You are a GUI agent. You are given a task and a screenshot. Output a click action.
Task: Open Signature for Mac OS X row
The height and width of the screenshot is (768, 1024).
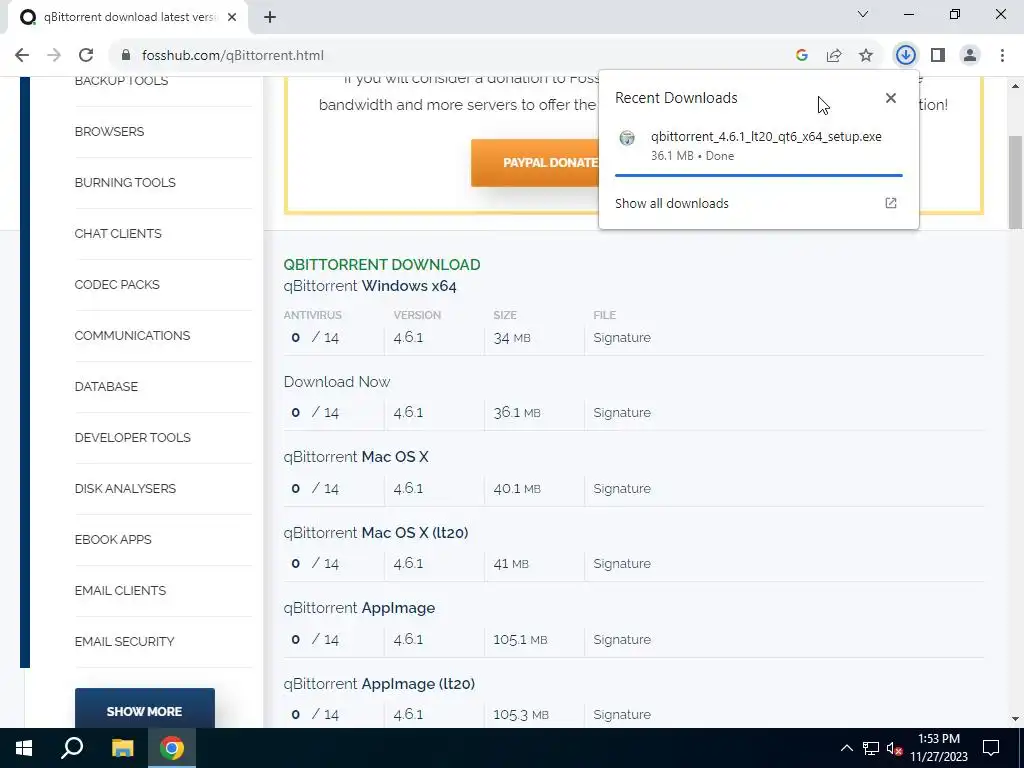coord(622,488)
